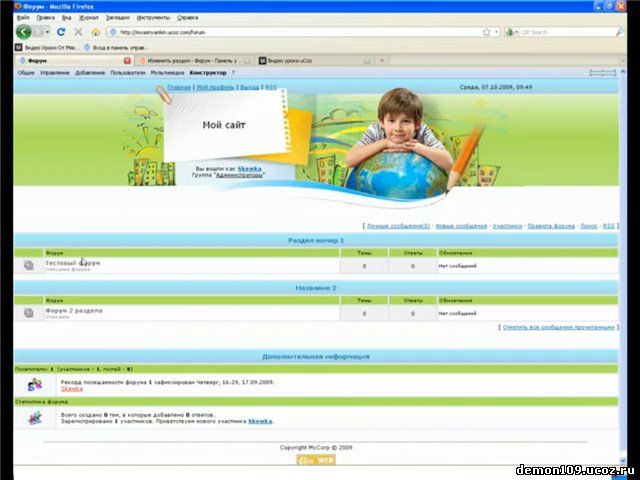640x480 pixels.
Task: Open the Вид menu
Action: [67, 18]
